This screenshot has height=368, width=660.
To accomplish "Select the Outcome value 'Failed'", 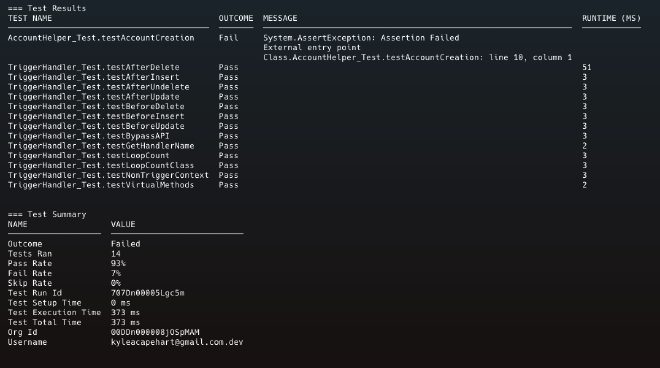I will click(x=125, y=244).
